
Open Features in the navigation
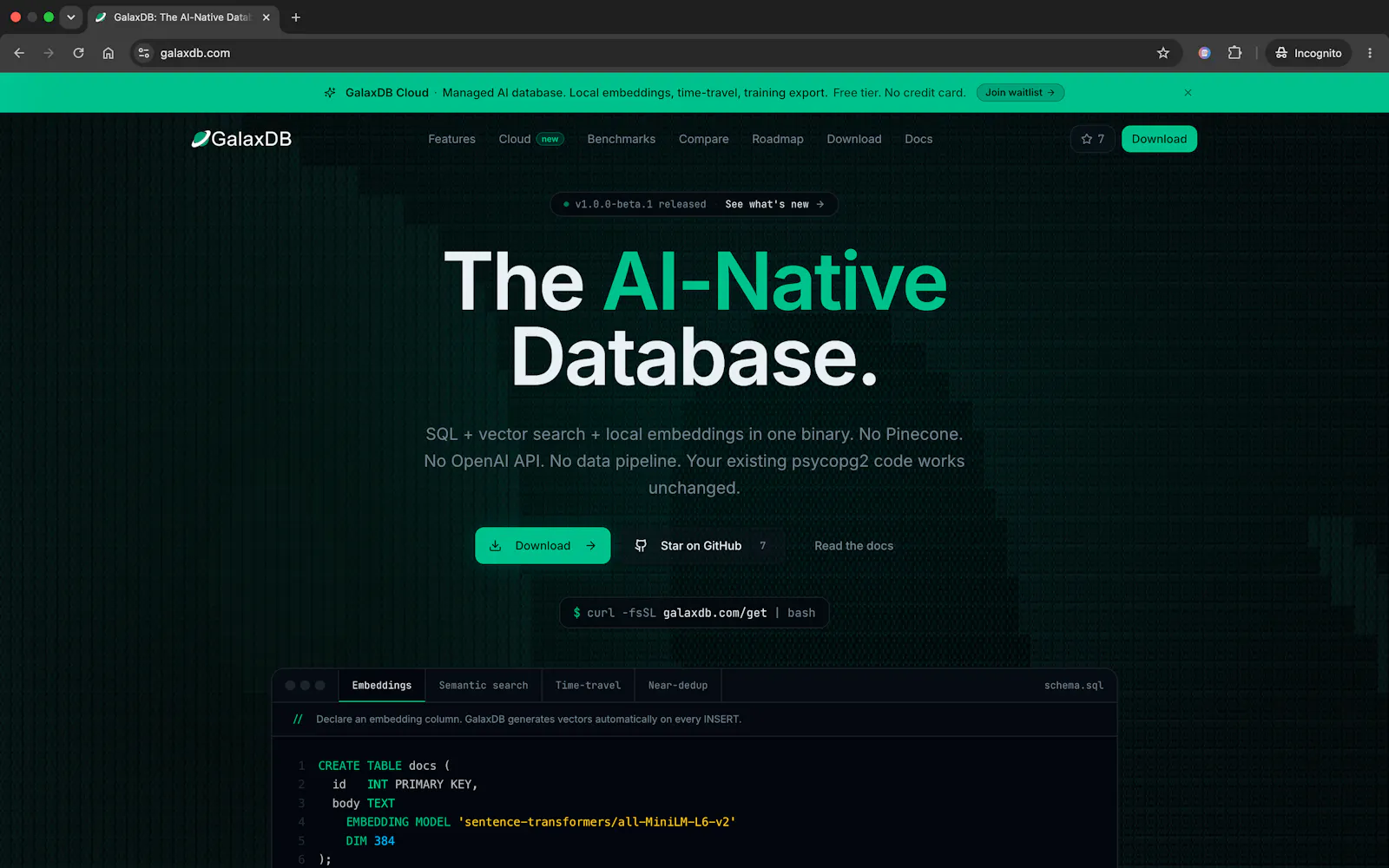coord(451,139)
